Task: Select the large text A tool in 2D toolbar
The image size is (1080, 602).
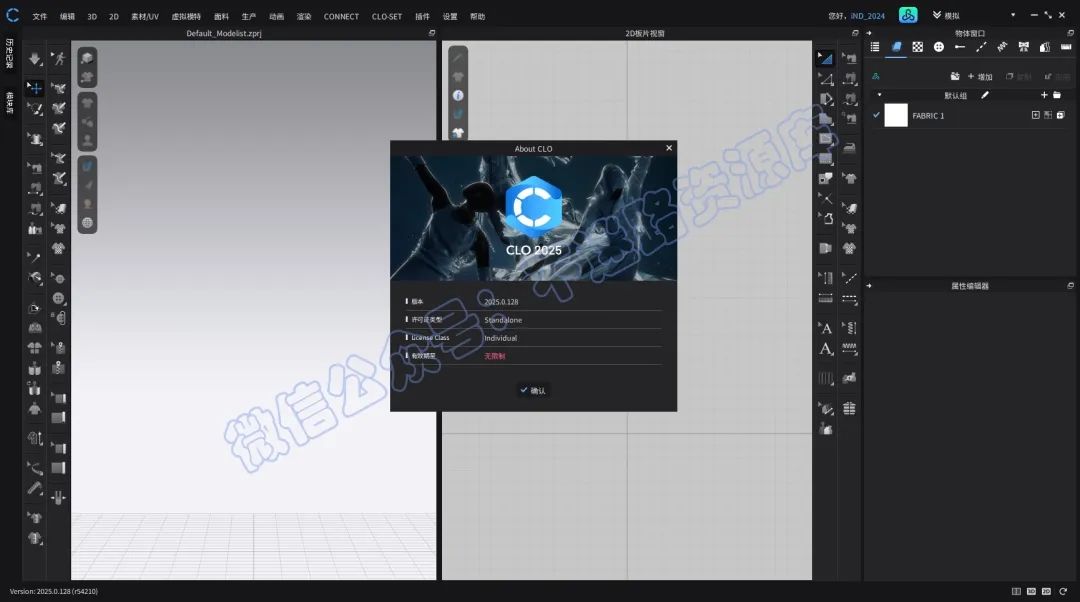Action: click(826, 349)
